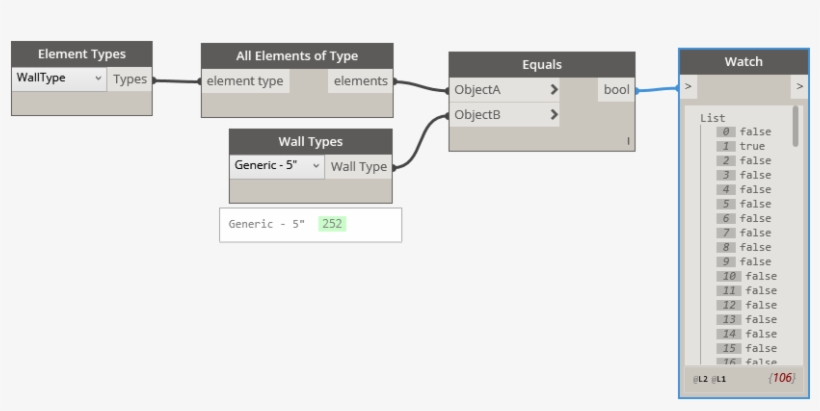Select list index 0 false entry
The width and height of the screenshot is (820, 411).
(x=742, y=132)
